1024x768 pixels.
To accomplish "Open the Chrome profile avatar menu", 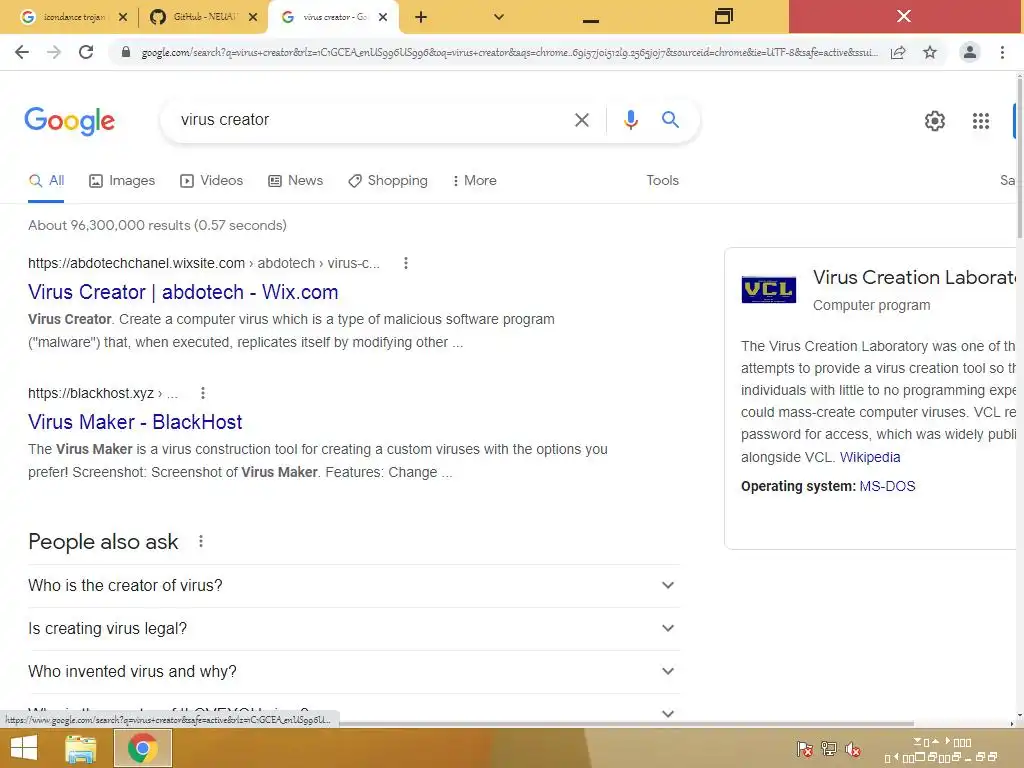I will (x=970, y=52).
